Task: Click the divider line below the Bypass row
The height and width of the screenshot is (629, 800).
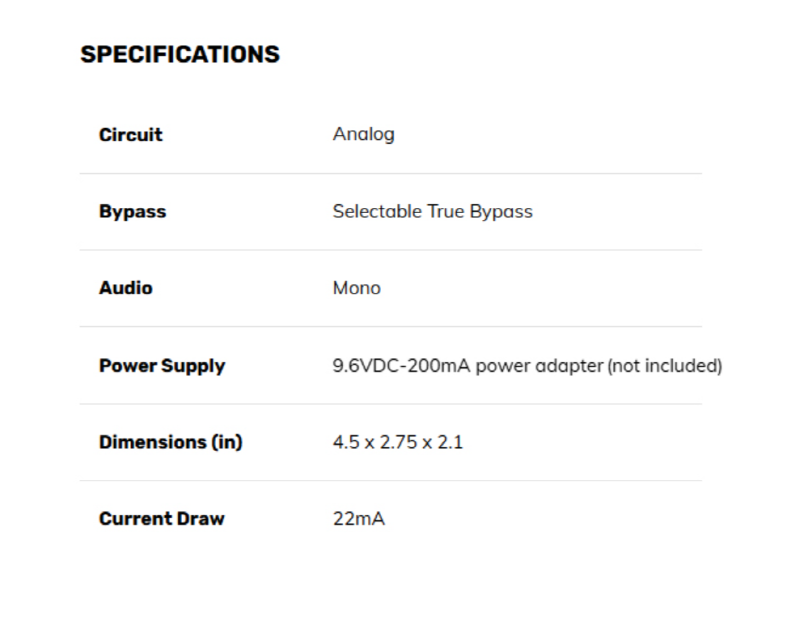Action: coord(390,250)
